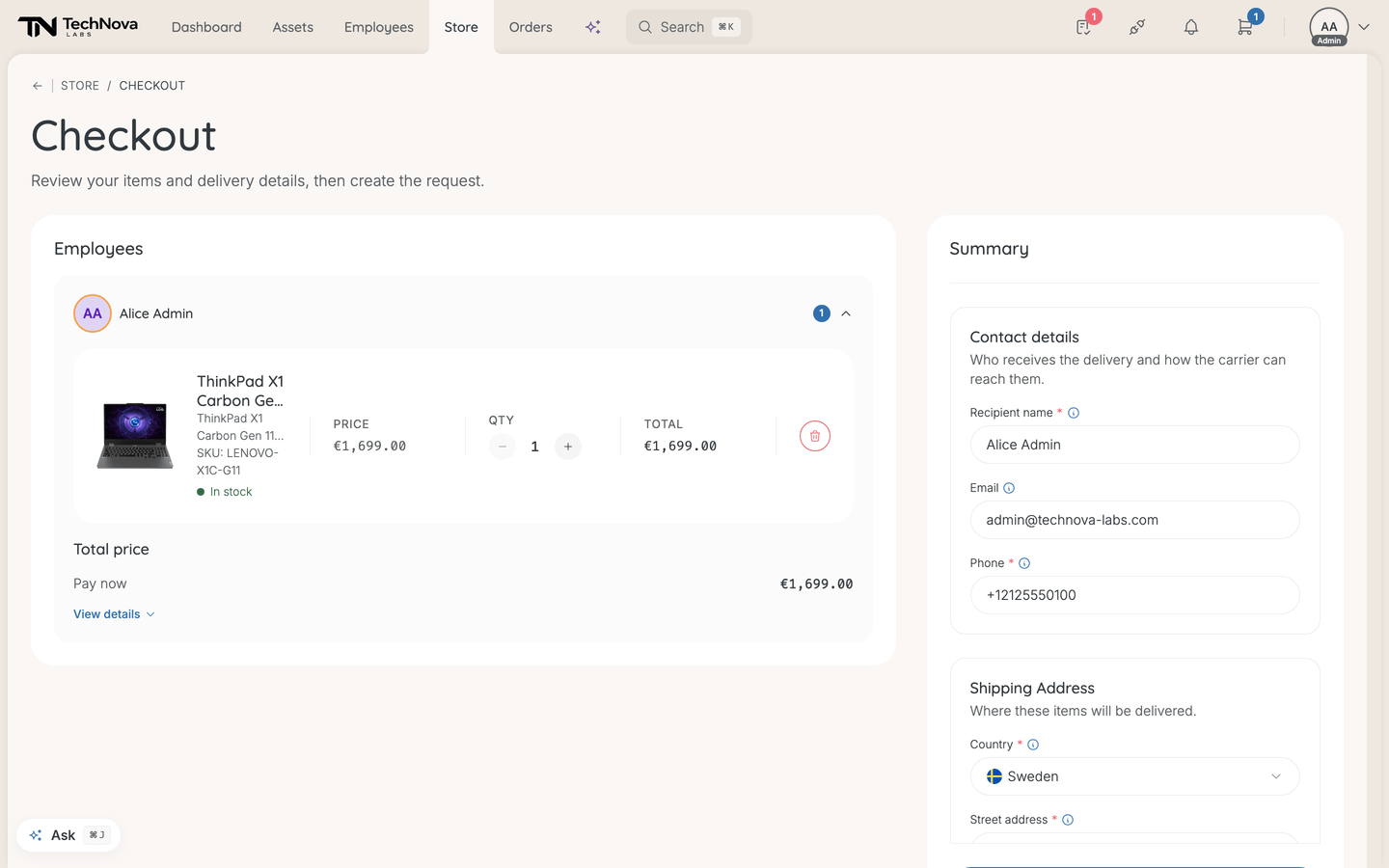Click the TechNova Labs logo
This screenshot has width=1389, height=868.
78,27
